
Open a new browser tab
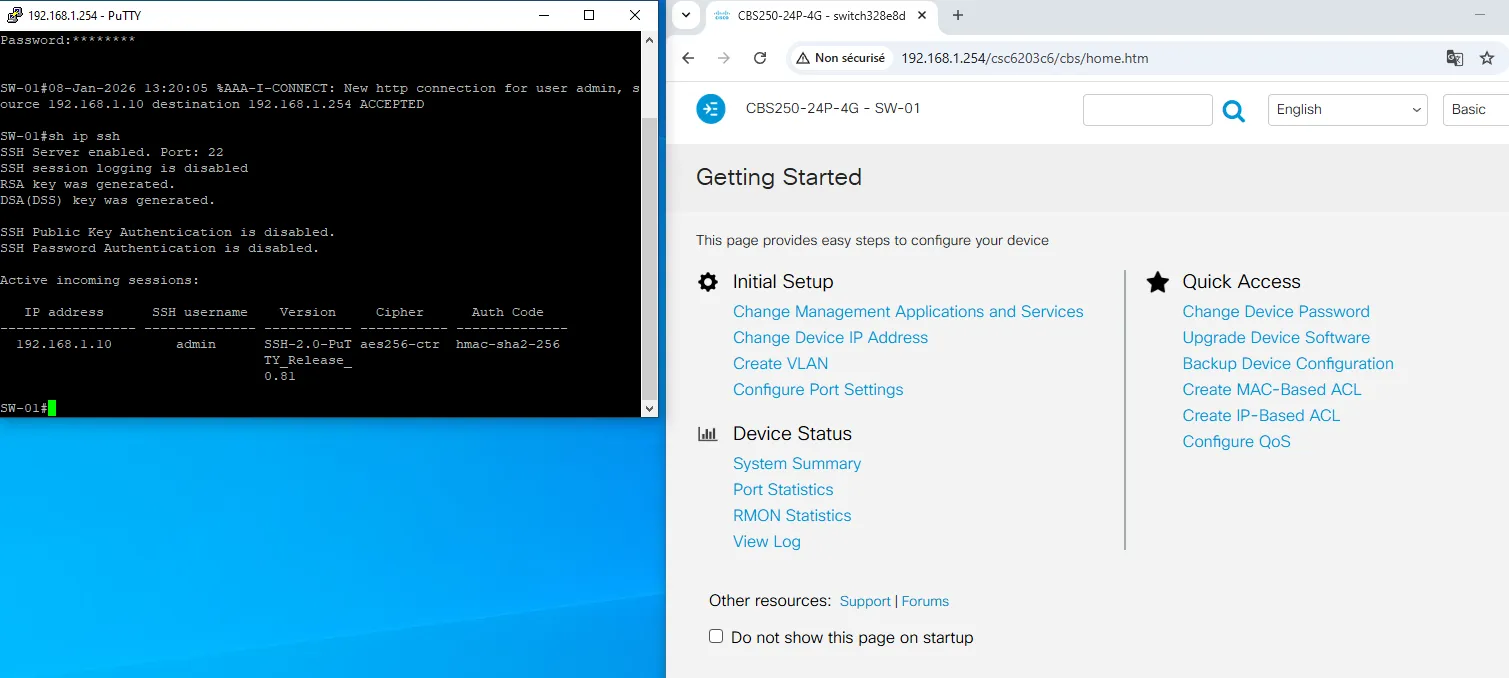point(958,15)
